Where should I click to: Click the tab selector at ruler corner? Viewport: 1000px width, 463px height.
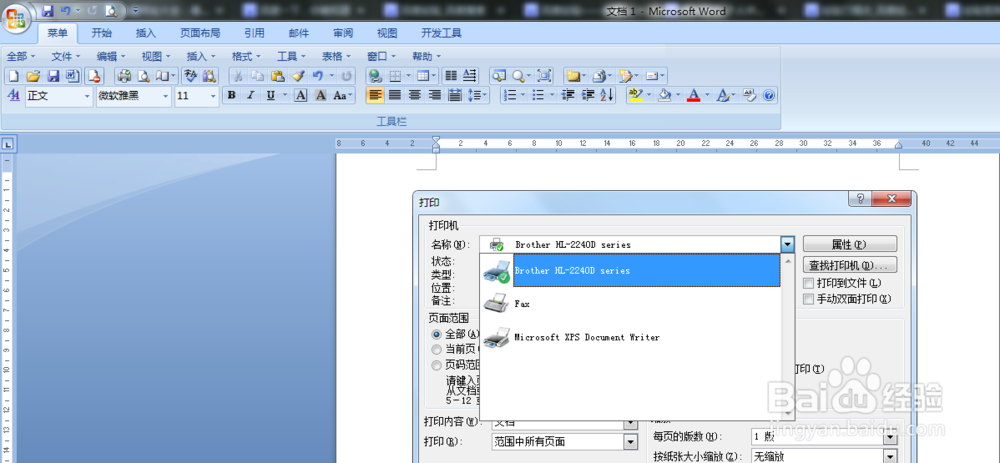pos(8,145)
